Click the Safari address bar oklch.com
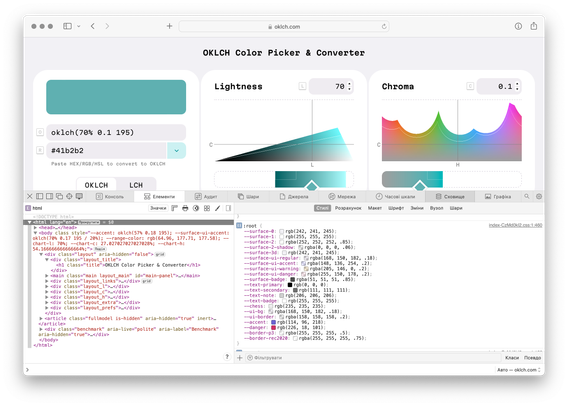The height and width of the screenshot is (406, 568). pyautogui.click(x=284, y=26)
